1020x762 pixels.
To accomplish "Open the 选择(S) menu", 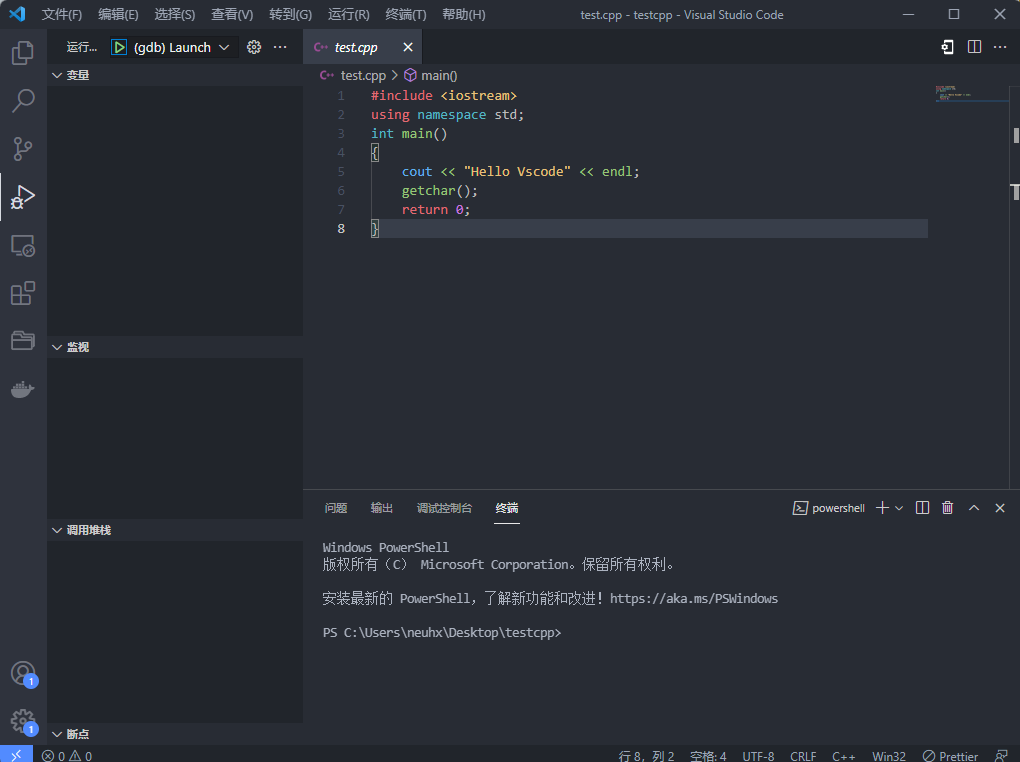I will pyautogui.click(x=175, y=14).
